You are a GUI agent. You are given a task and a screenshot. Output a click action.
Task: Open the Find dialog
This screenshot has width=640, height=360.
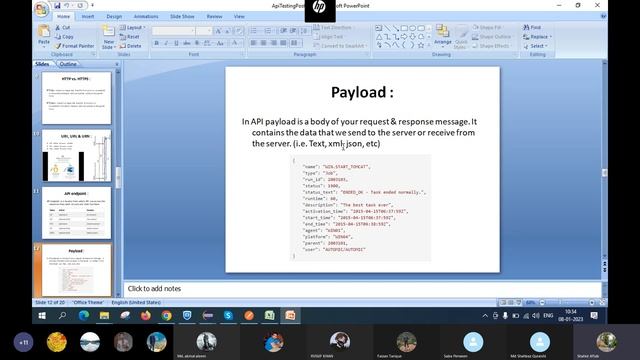(x=532, y=27)
